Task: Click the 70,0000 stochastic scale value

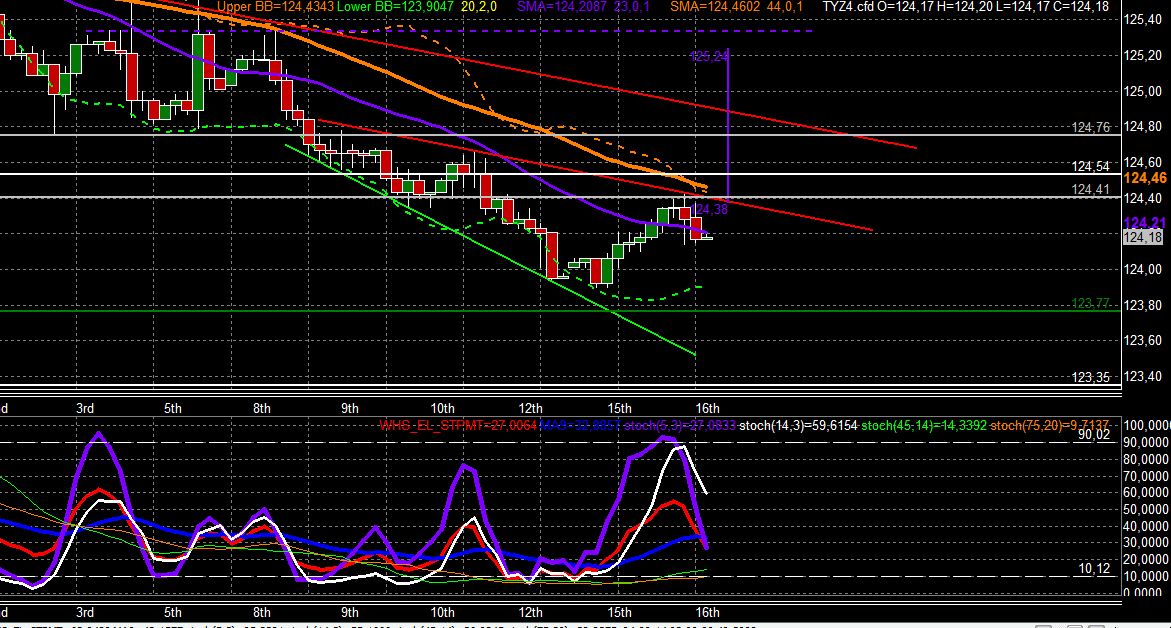Action: pos(1146,476)
